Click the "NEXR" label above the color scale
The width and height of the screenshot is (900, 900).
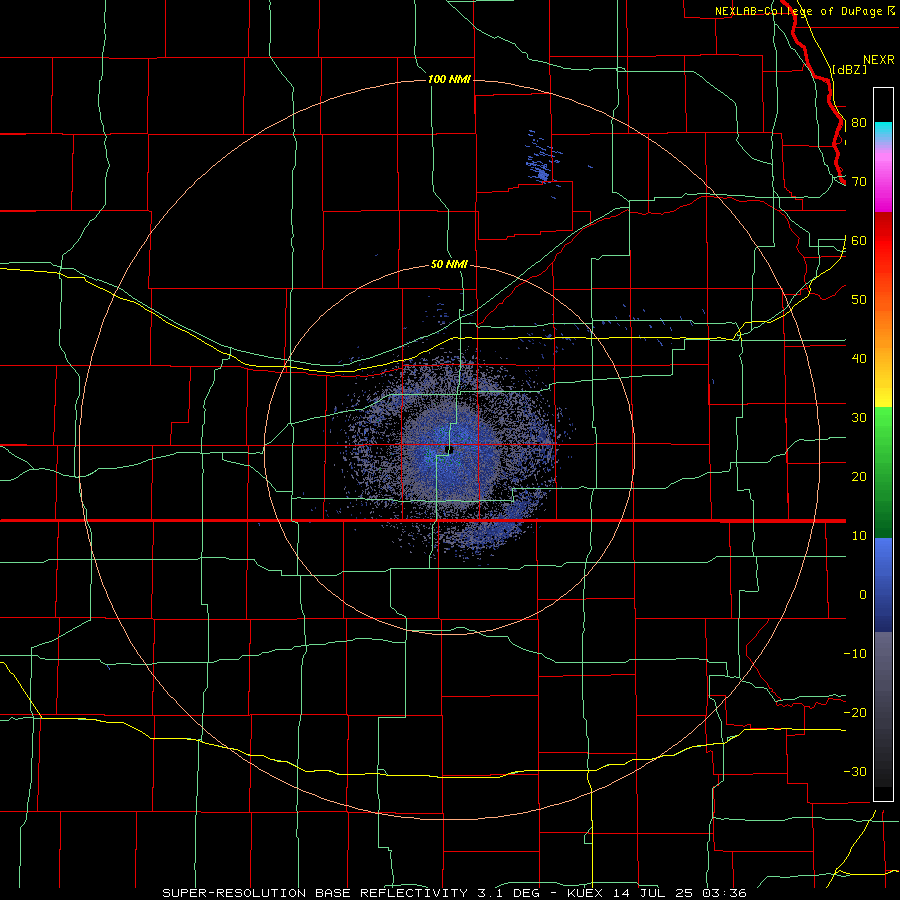click(879, 60)
